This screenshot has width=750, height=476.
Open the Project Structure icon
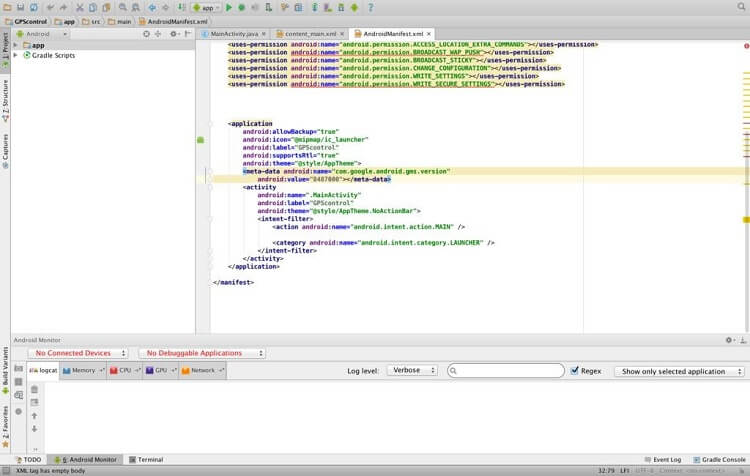pyautogui.click(x=298, y=7)
